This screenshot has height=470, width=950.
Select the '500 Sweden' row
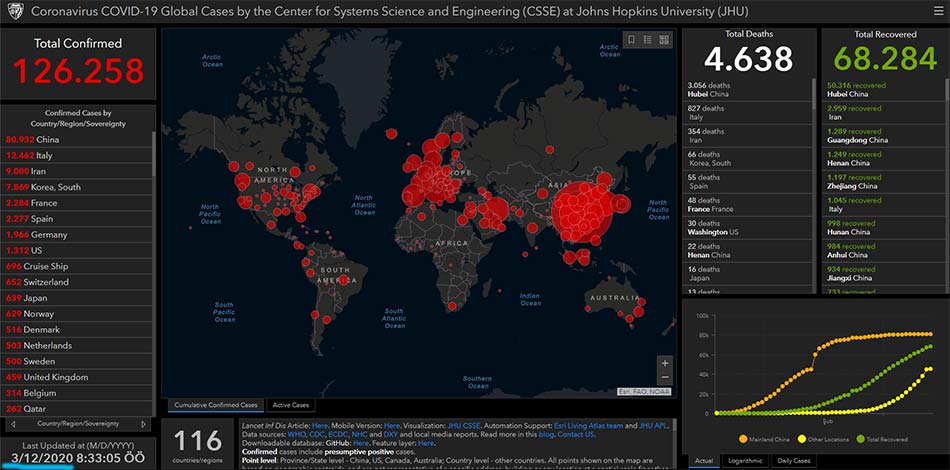click(76, 361)
